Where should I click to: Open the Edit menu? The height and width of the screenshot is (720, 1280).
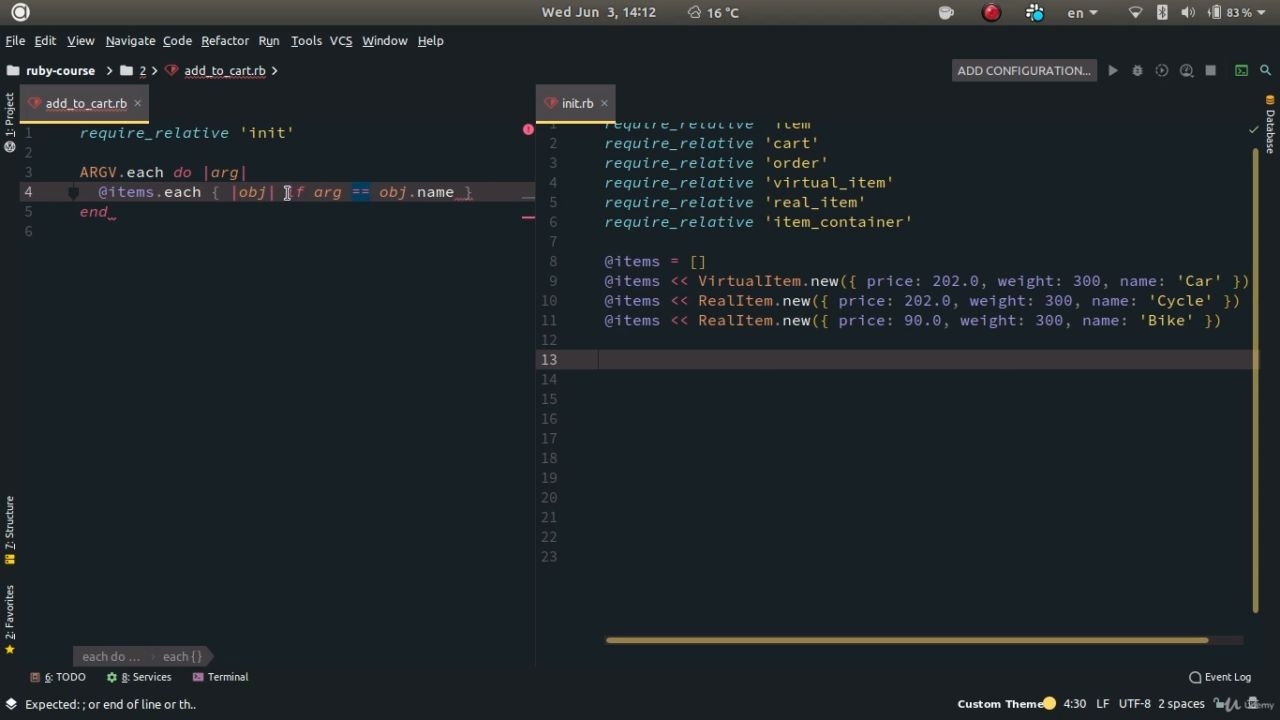click(x=45, y=41)
